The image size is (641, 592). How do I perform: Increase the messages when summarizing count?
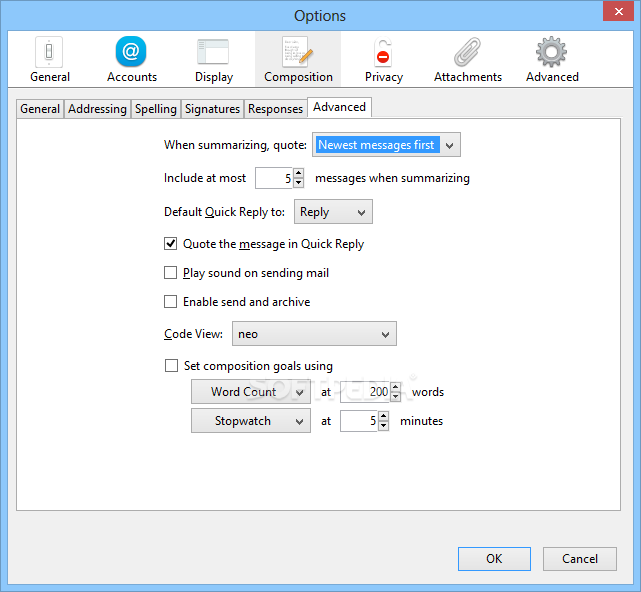tap(299, 173)
